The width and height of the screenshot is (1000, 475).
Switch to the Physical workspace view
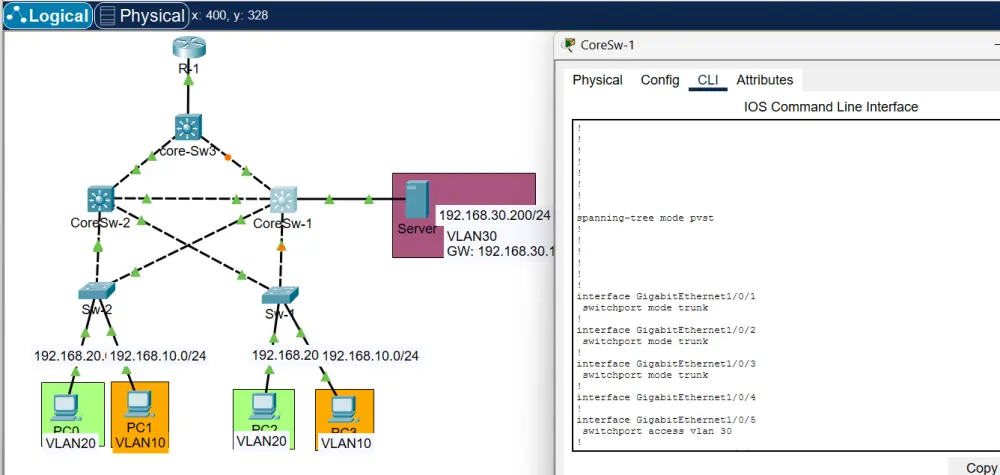pyautogui.click(x=142, y=15)
